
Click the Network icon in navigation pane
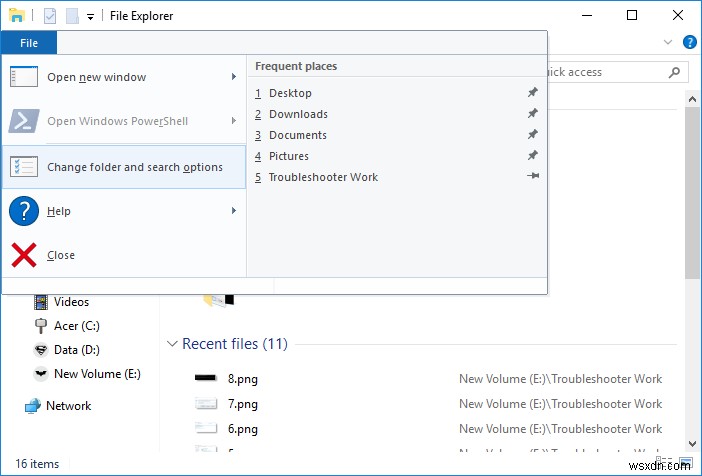(x=33, y=406)
